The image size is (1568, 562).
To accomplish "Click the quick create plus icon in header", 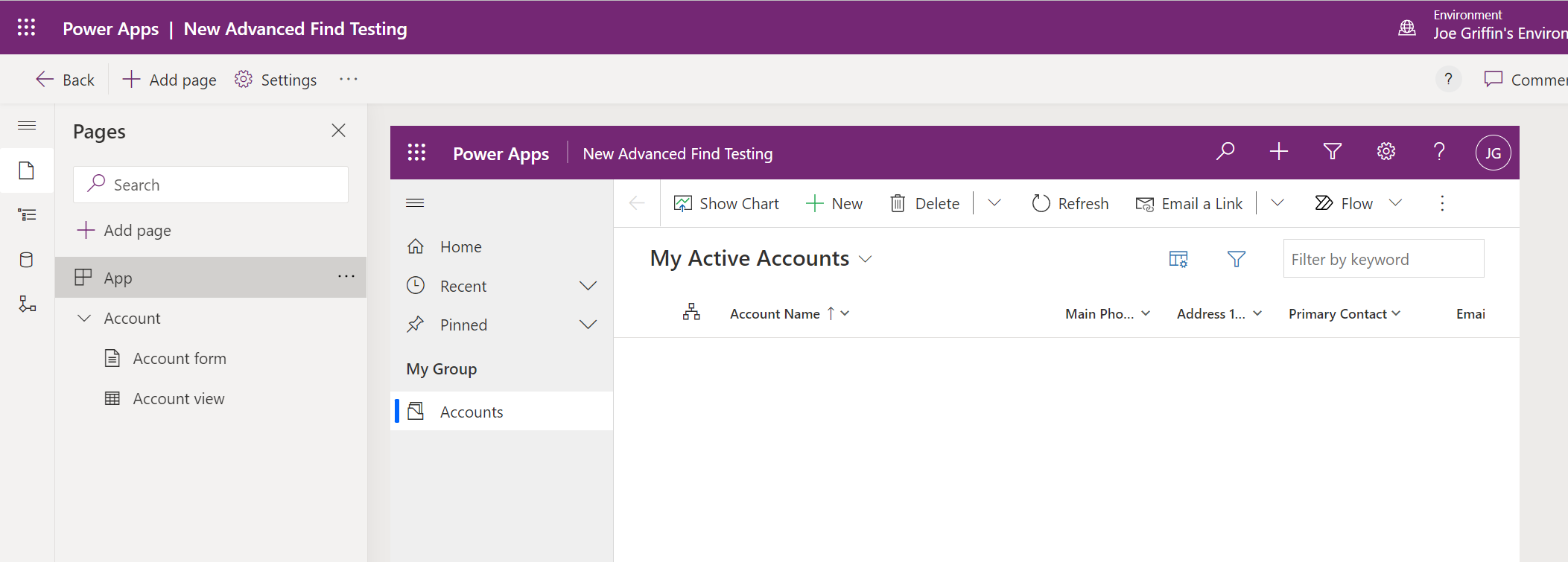I will (1279, 152).
